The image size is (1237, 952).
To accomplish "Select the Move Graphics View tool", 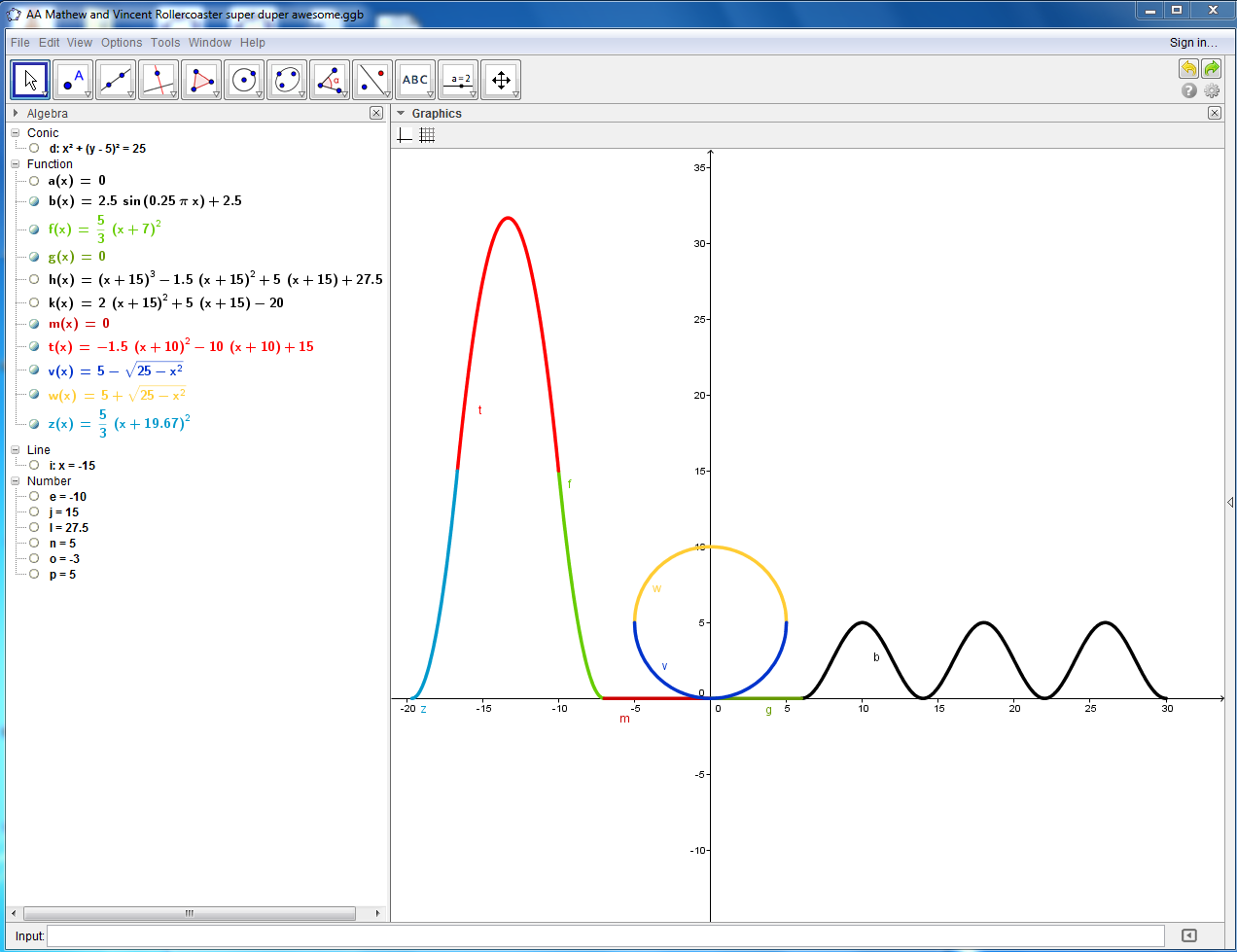I will [501, 80].
